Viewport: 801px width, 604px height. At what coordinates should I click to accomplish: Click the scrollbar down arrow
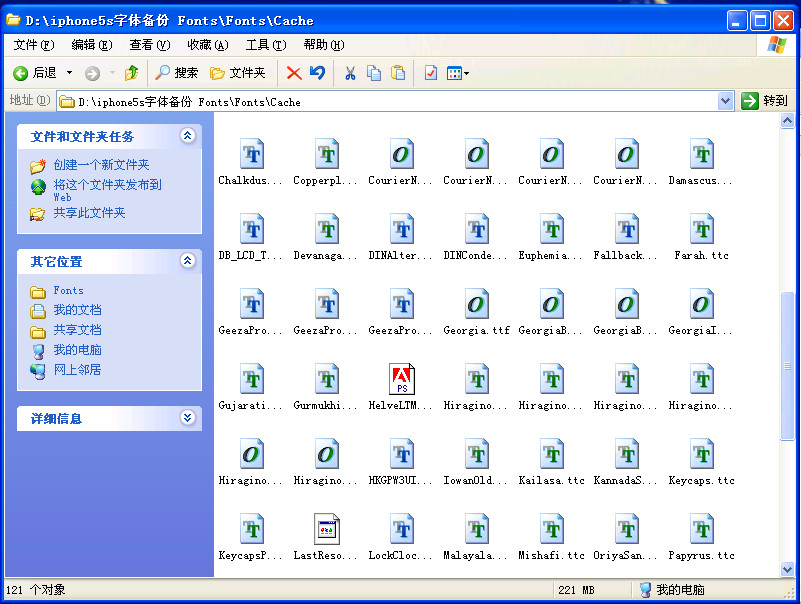click(787, 569)
